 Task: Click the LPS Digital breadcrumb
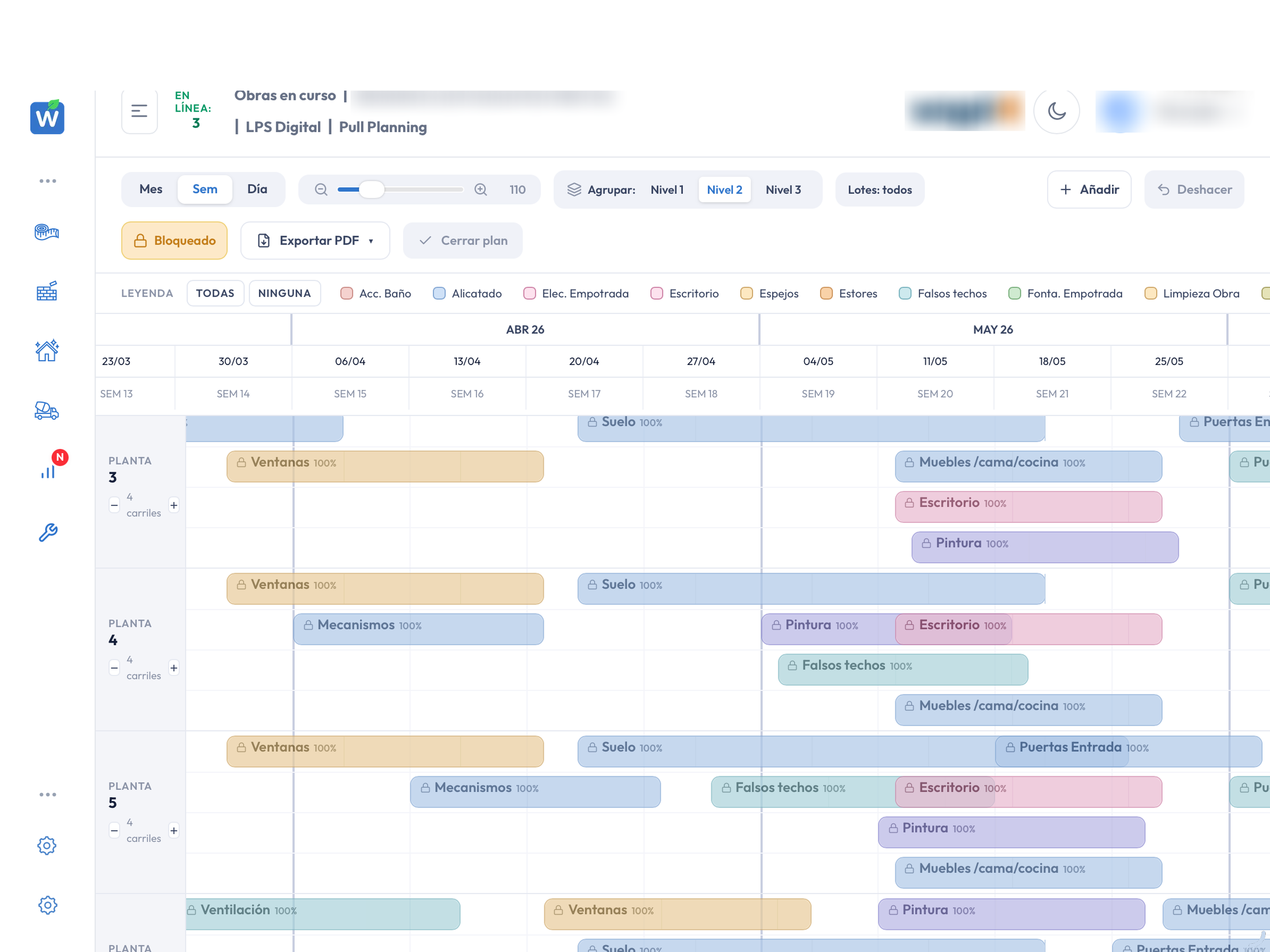tap(283, 127)
